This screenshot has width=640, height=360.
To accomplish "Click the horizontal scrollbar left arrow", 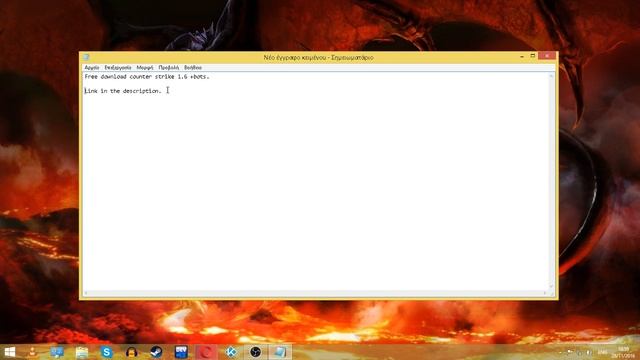I will 86,293.
